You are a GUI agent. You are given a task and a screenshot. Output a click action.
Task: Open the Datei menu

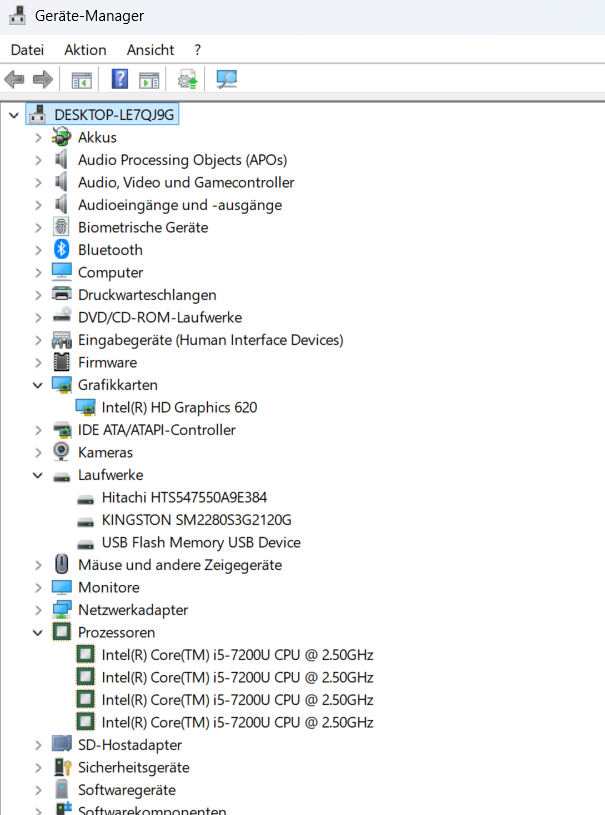tap(27, 50)
